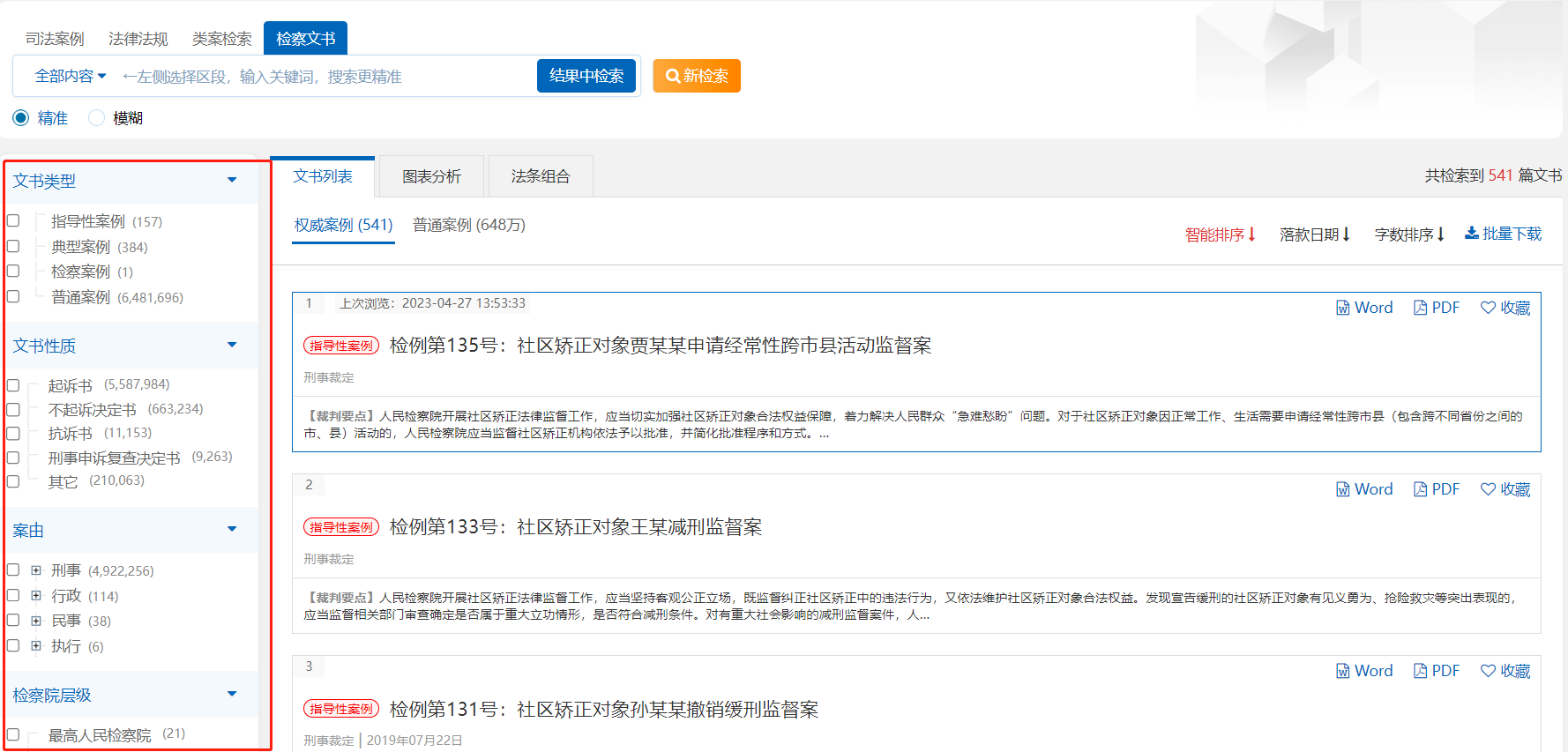
Task: Check the 指导性案例 checkbox
Action: click(13, 220)
